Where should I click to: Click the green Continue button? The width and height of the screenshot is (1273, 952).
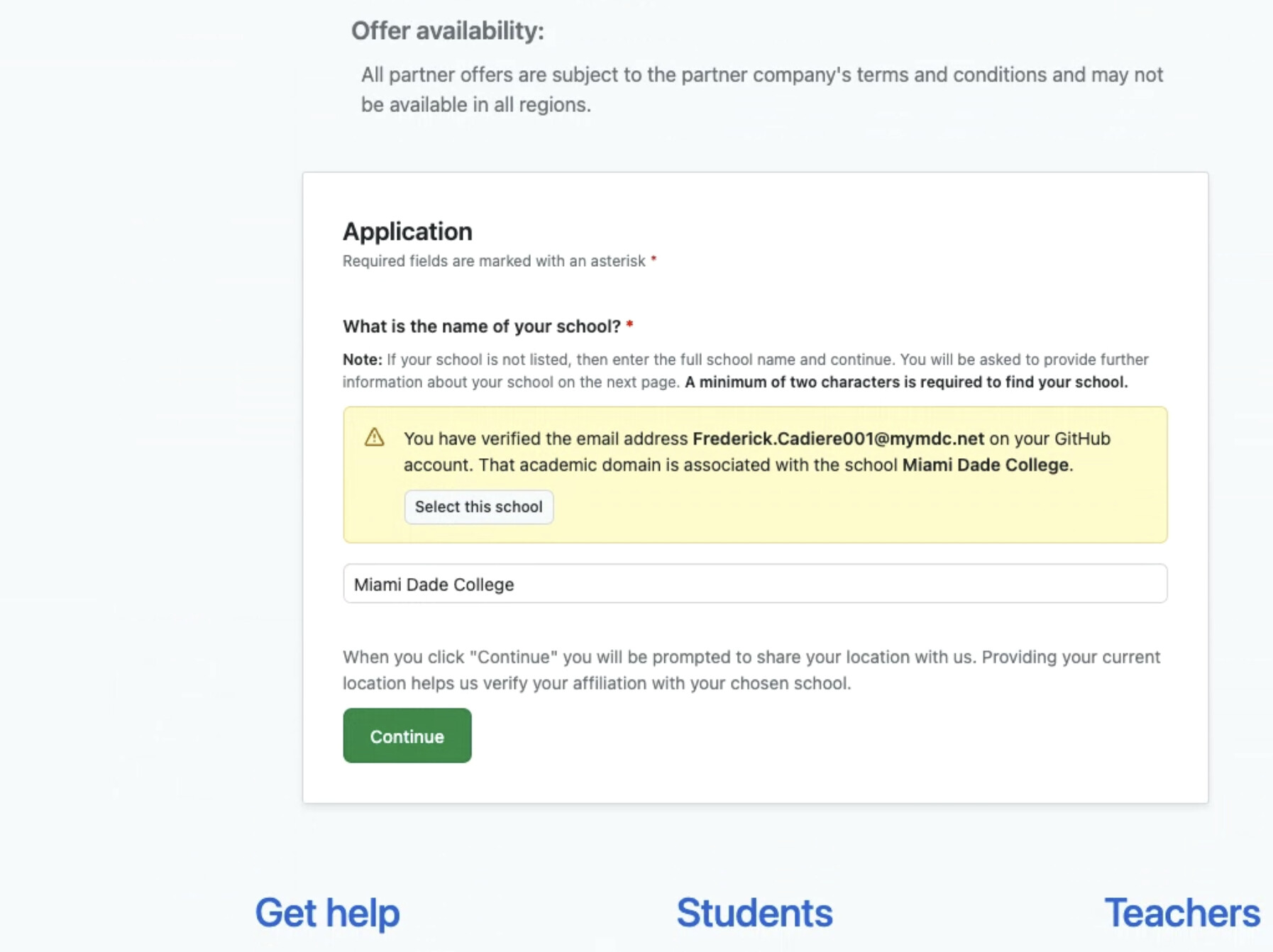click(x=407, y=736)
